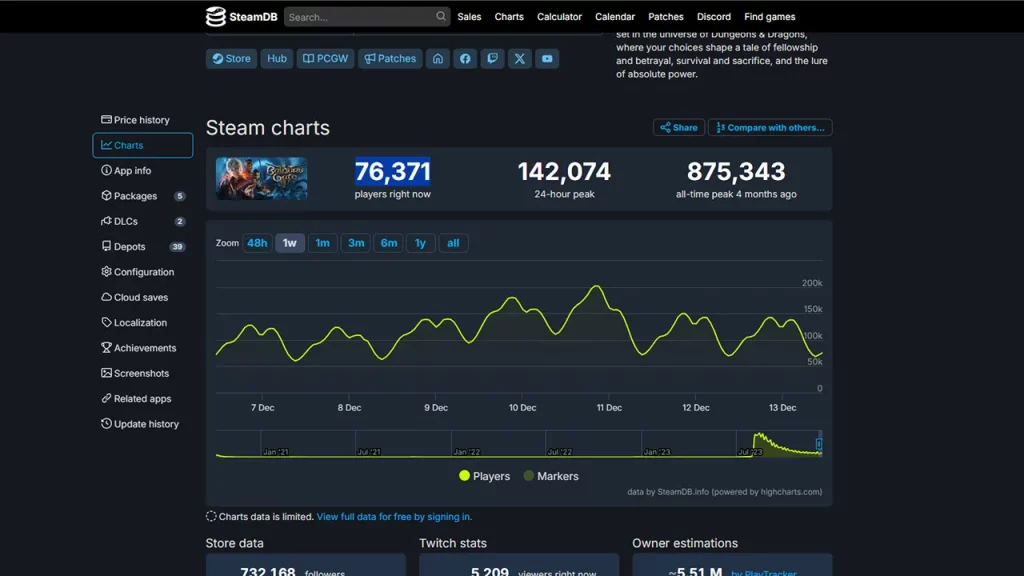
Task: Open Depots in the sidebar
Action: coord(142,247)
